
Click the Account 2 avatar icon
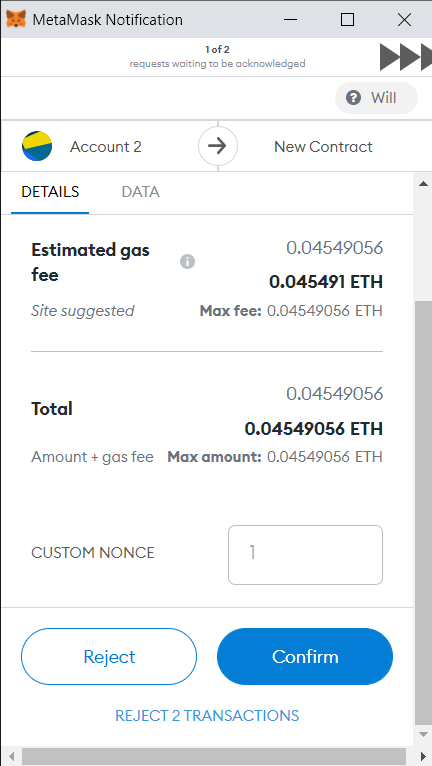(37, 146)
